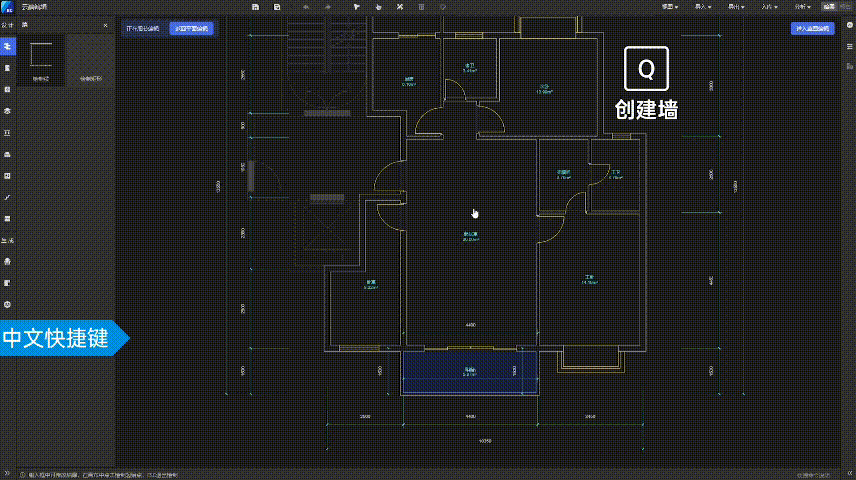Click the blue button at canvas top right

(x=815, y=29)
